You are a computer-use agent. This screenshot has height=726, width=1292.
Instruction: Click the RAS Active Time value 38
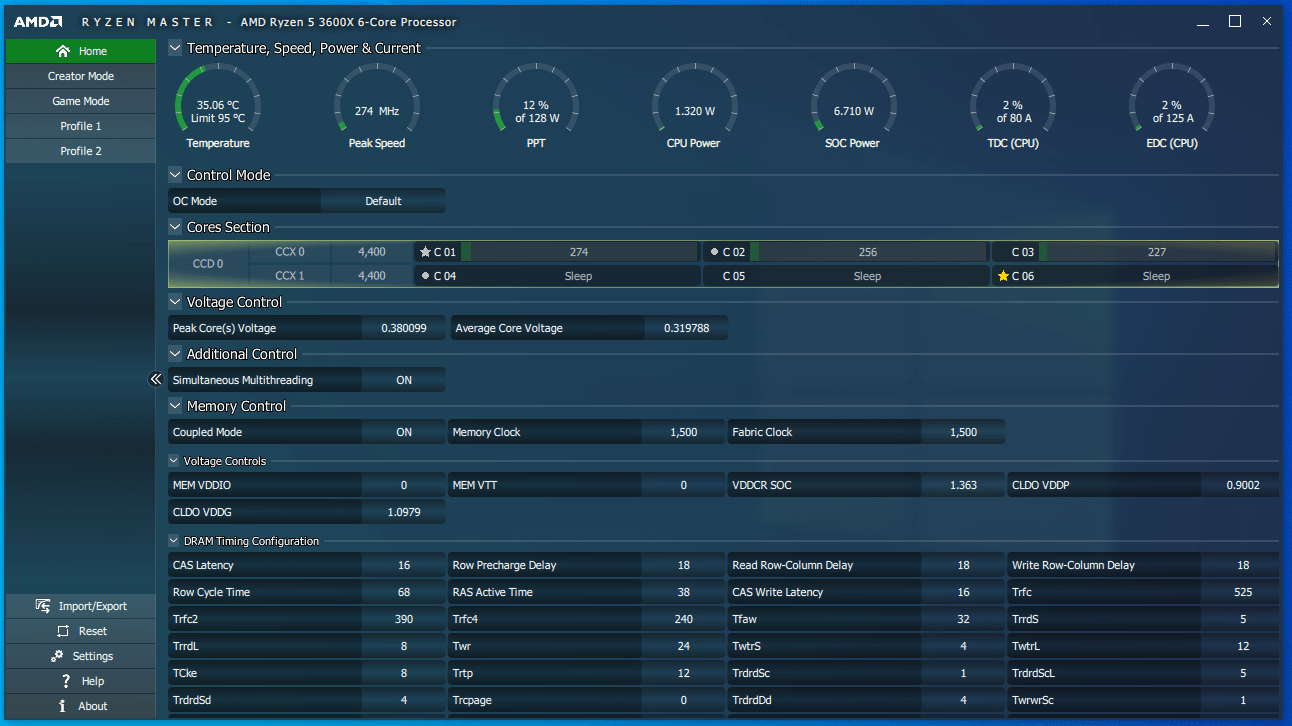click(684, 592)
